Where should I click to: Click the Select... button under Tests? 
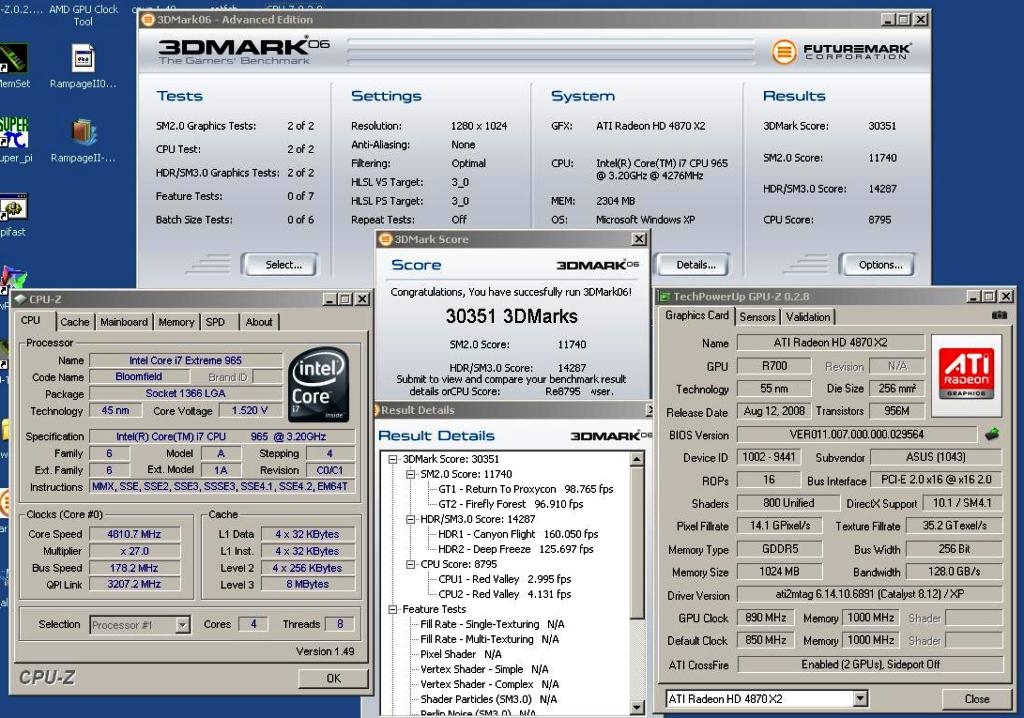click(x=281, y=265)
